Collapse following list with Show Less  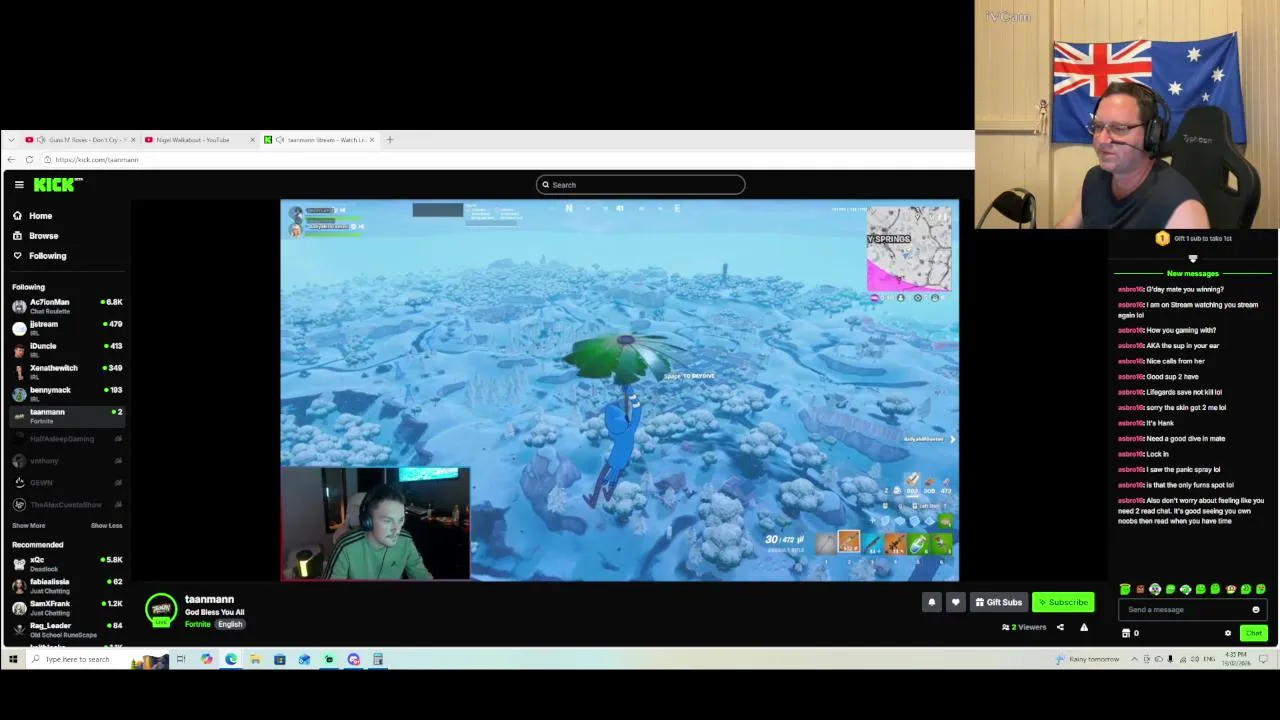(106, 526)
